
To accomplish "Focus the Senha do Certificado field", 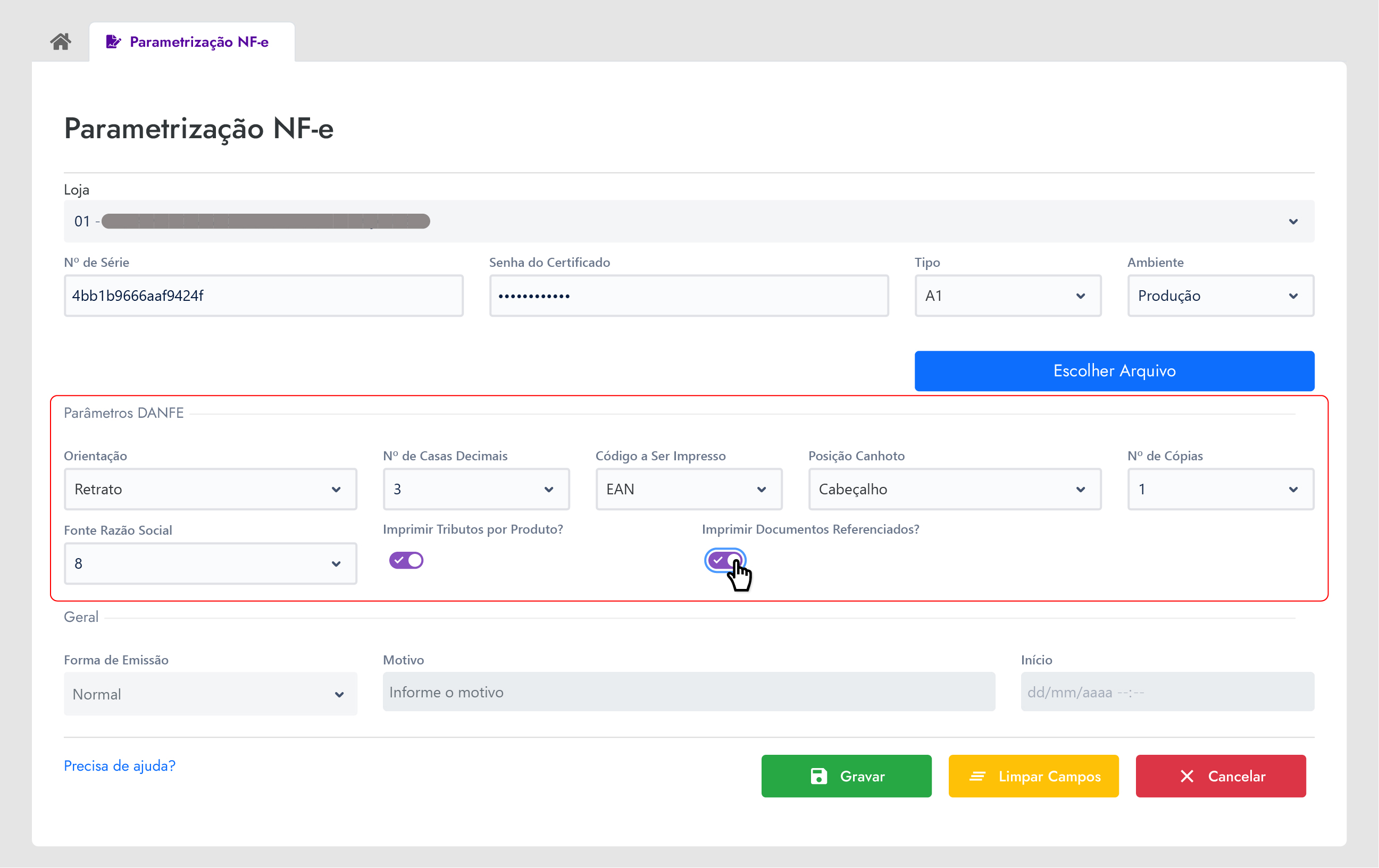I will coord(688,296).
